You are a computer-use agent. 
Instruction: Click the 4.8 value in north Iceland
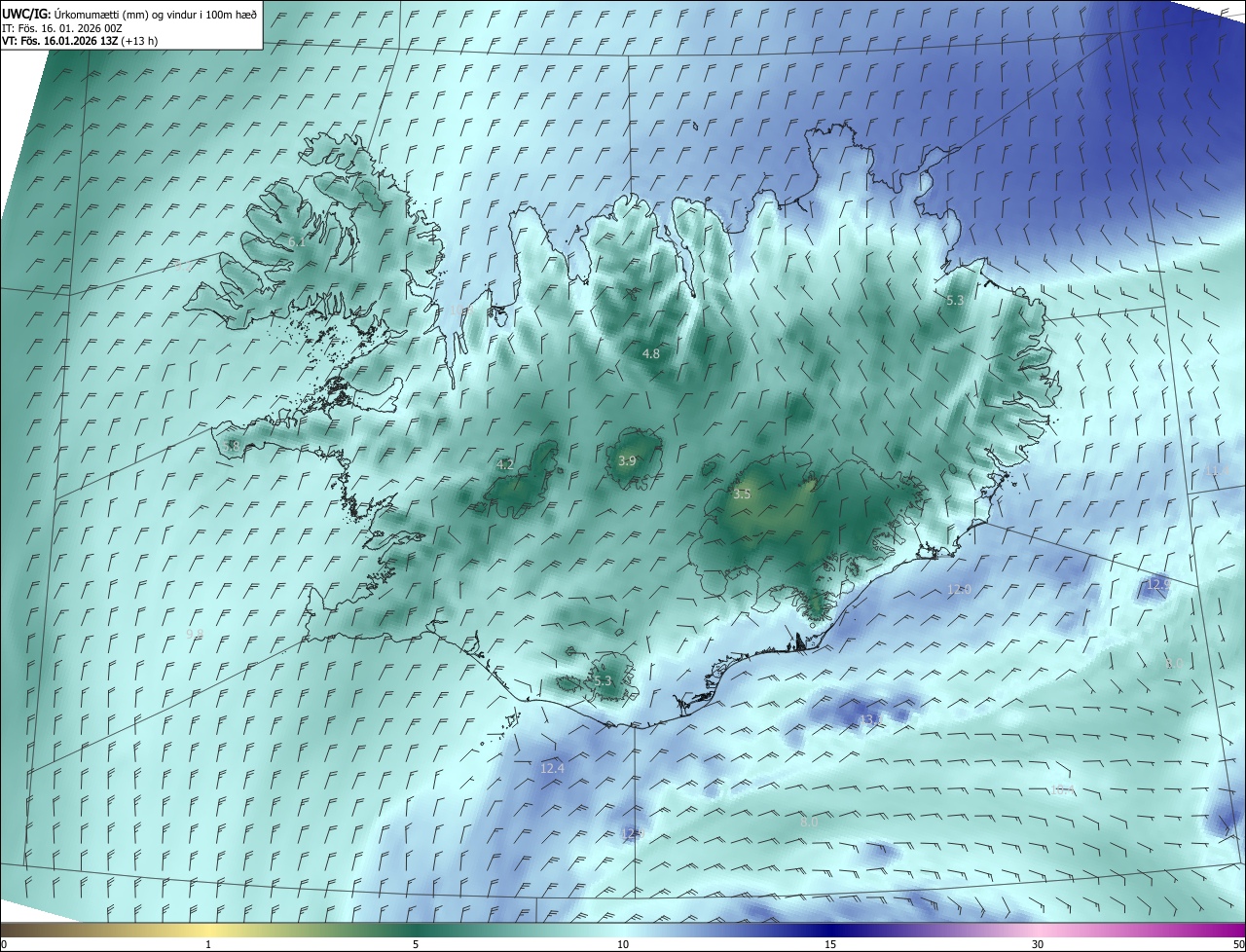coord(651,354)
